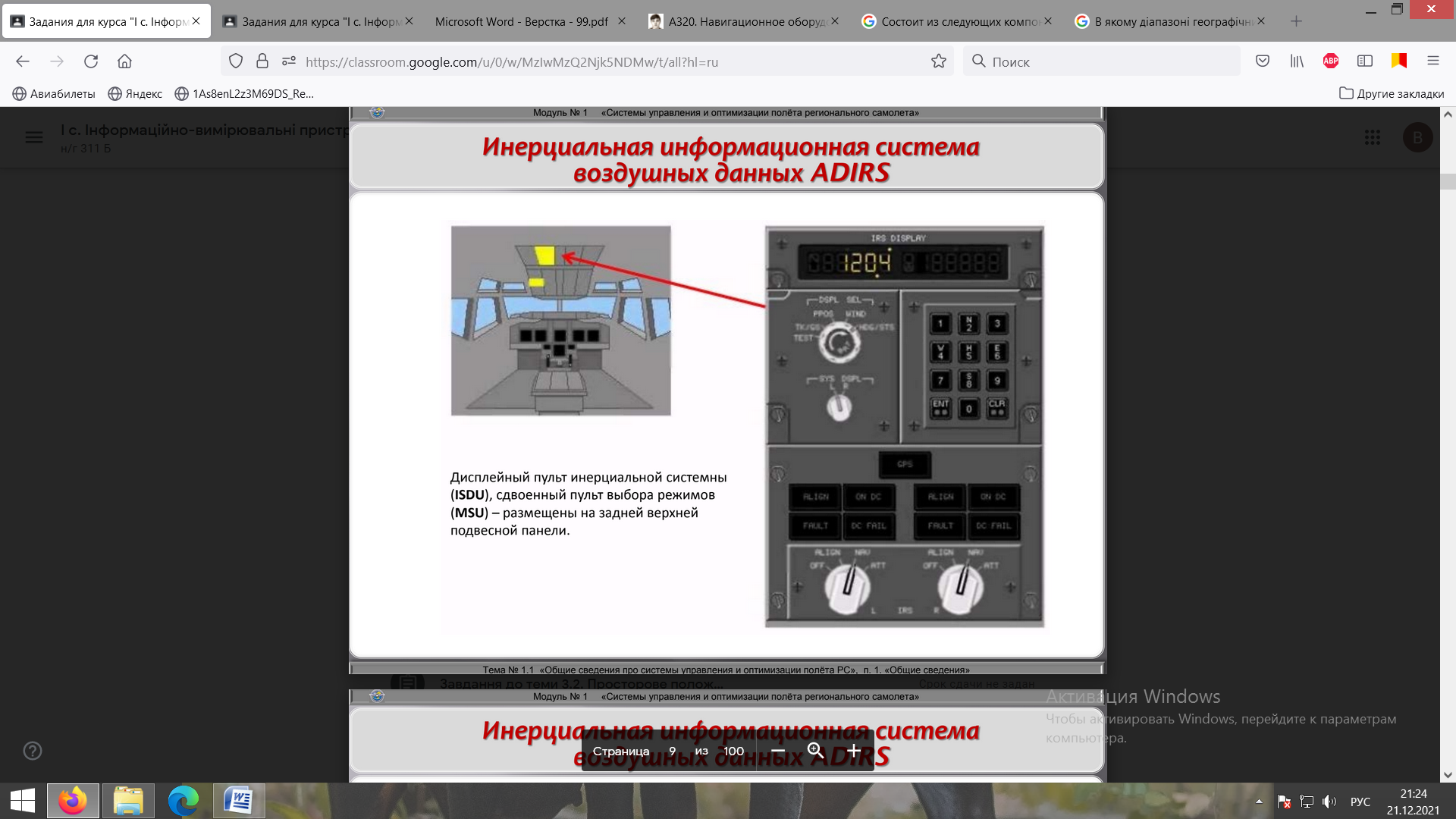Switch to Состоит из следующих компонентов tab
This screenshot has height=819, width=1456.
pos(957,21)
